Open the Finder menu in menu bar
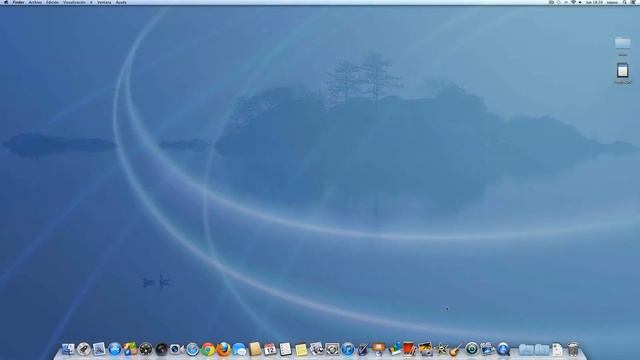This screenshot has width=640, height=360. (x=18, y=2)
